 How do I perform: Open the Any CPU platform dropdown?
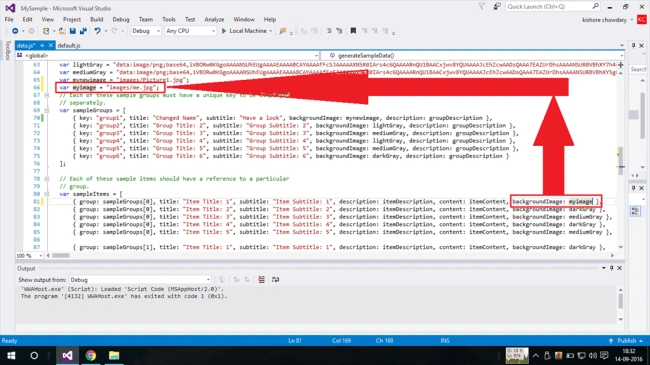pos(190,31)
